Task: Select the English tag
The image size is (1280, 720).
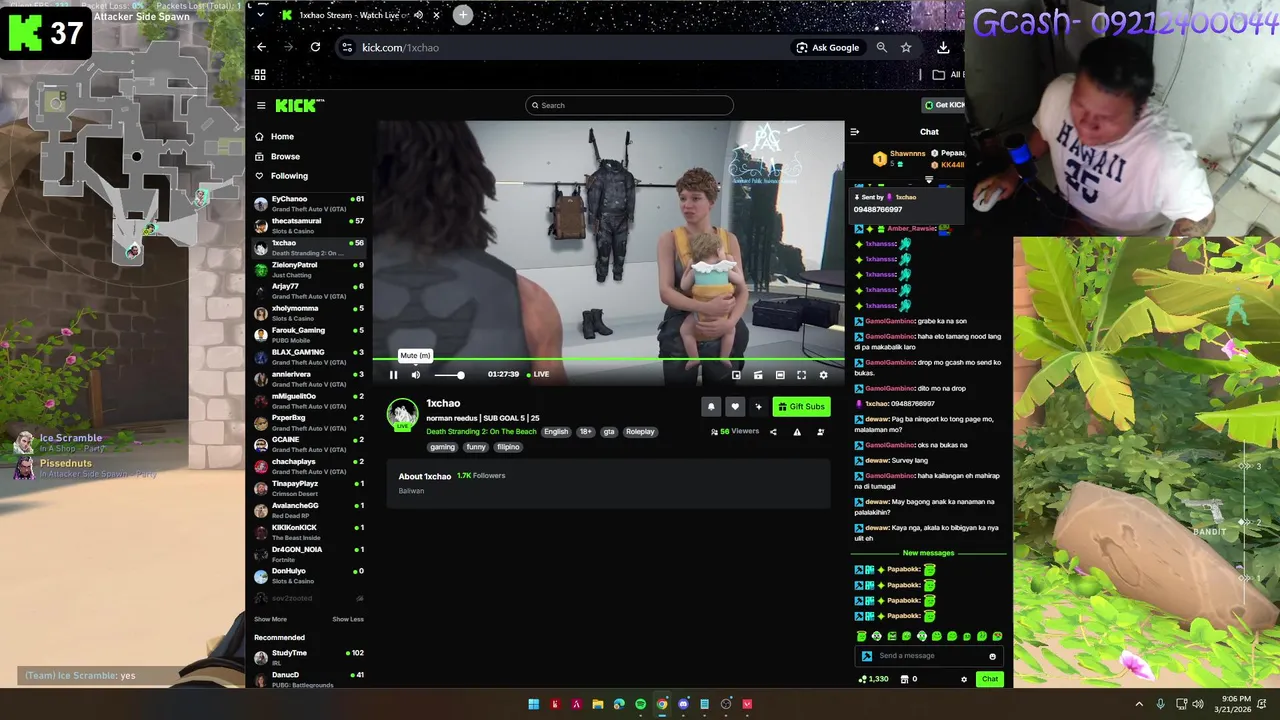Action: 556,432
